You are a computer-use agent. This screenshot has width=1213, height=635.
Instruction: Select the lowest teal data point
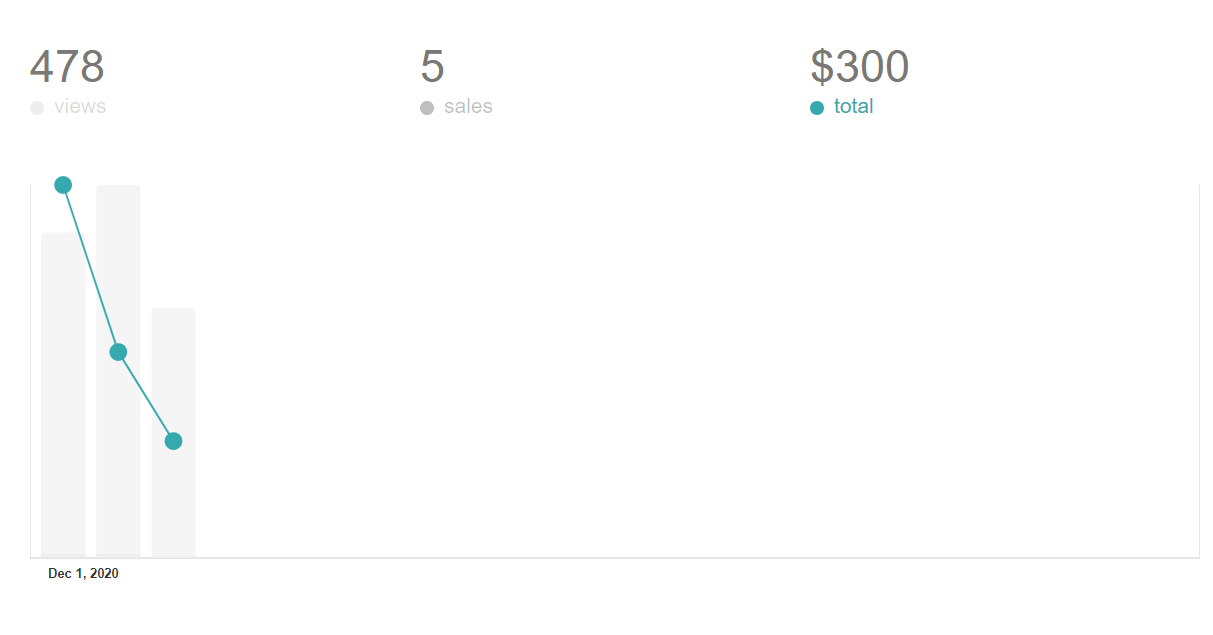coord(173,441)
